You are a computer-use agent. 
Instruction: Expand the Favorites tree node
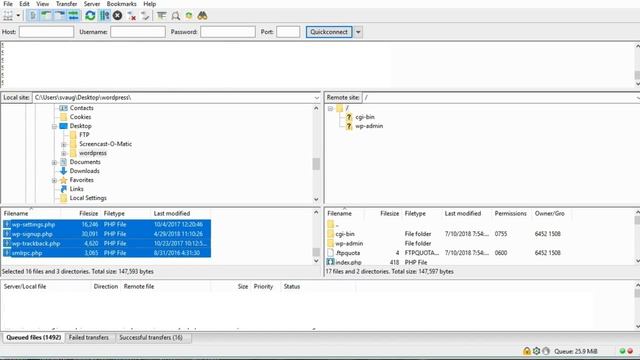click(54, 180)
